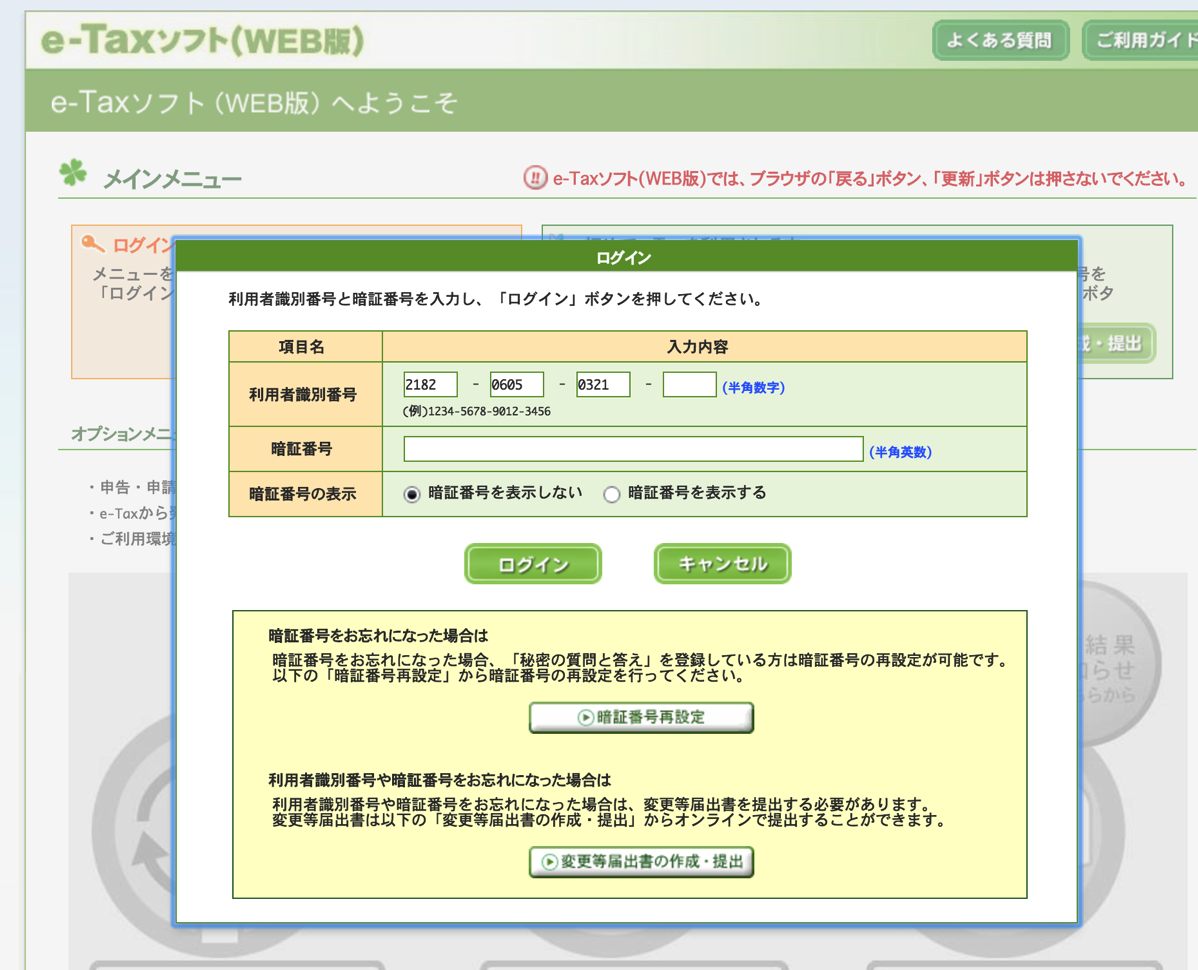Select 暗証番号を表示しない radio option
Screen dimensions: 1198x970
coord(412,494)
